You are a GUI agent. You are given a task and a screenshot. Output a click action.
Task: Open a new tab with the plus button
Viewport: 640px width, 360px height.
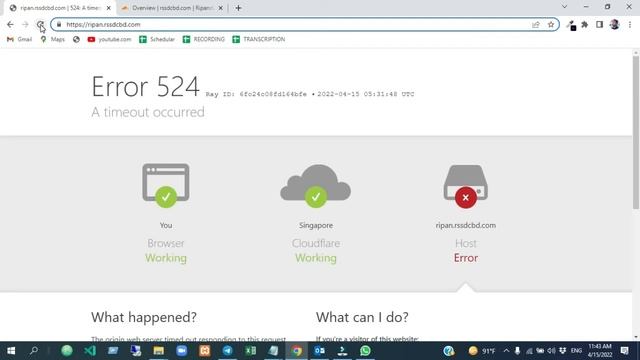click(238, 8)
